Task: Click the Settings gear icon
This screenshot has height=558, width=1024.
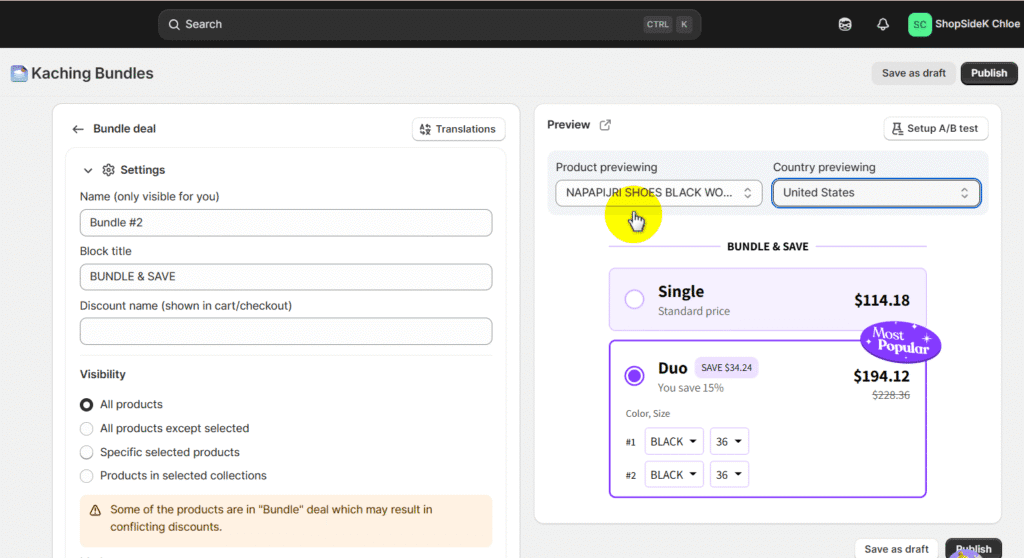Action: [x=108, y=170]
